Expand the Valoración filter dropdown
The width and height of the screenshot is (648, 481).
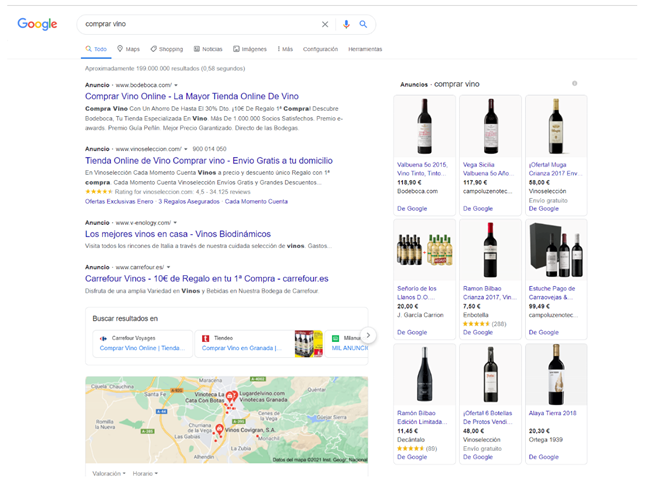(109, 473)
